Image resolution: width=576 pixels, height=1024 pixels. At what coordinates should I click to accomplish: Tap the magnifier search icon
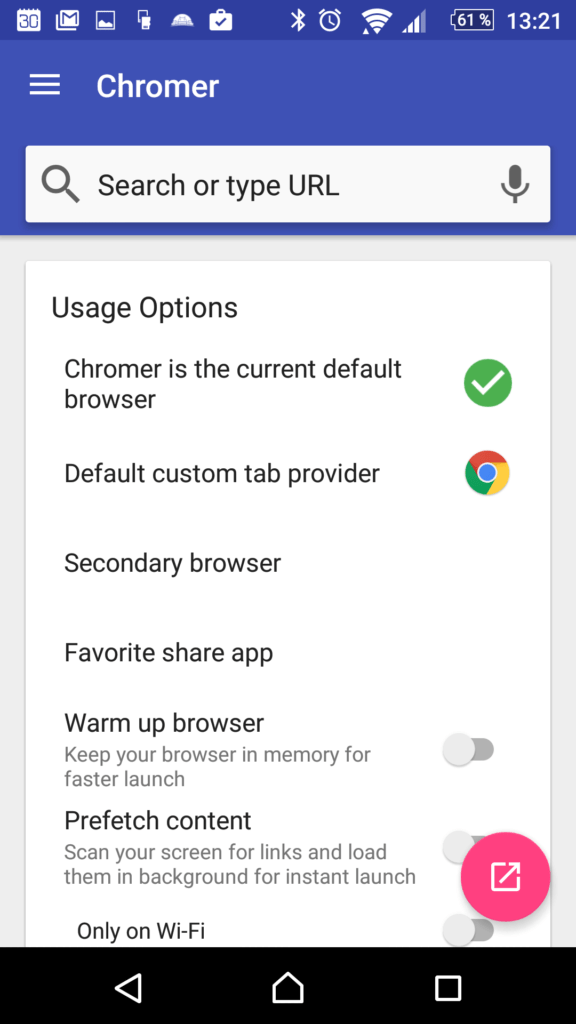[60, 184]
